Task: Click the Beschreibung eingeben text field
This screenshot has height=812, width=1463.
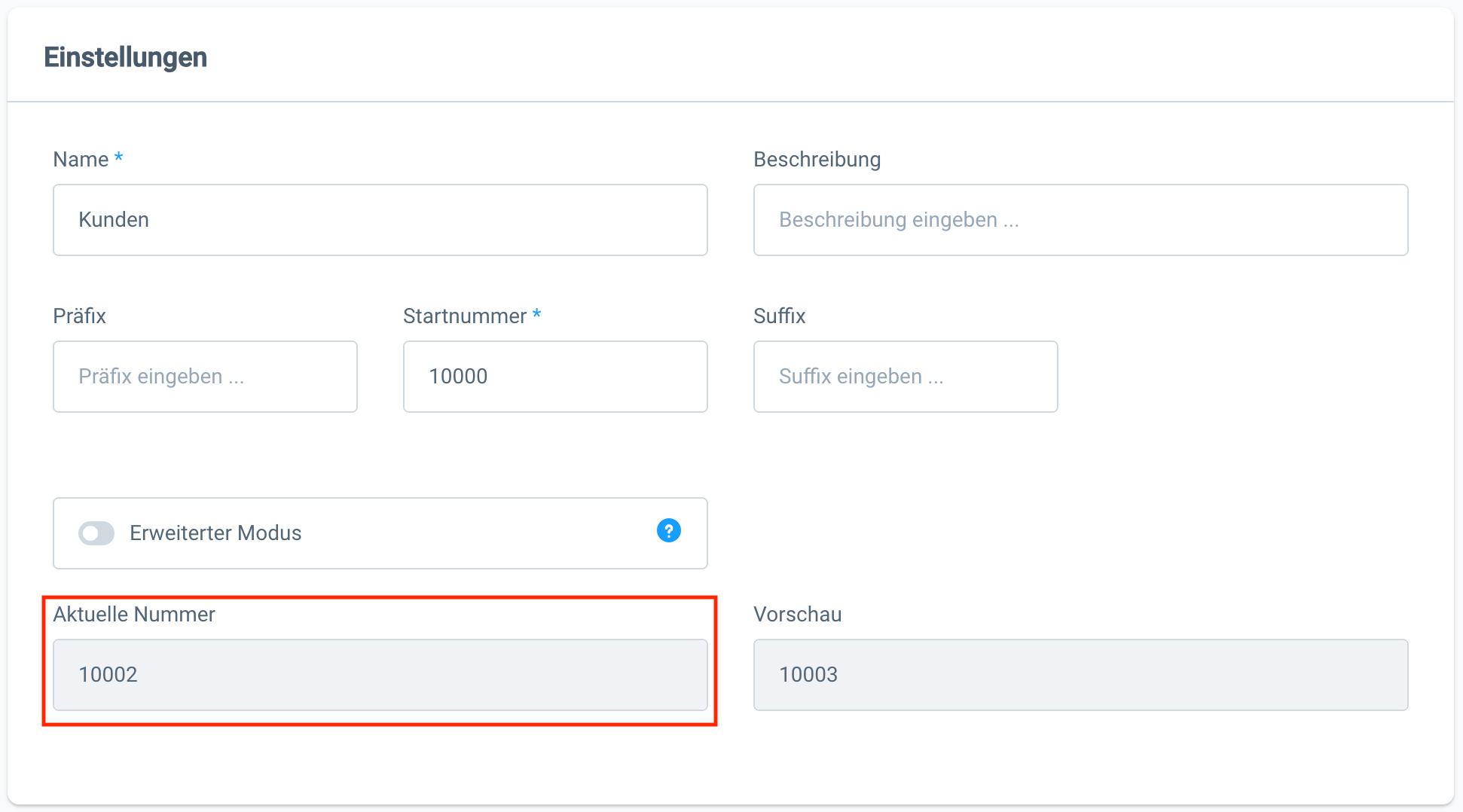Action: [x=1080, y=219]
